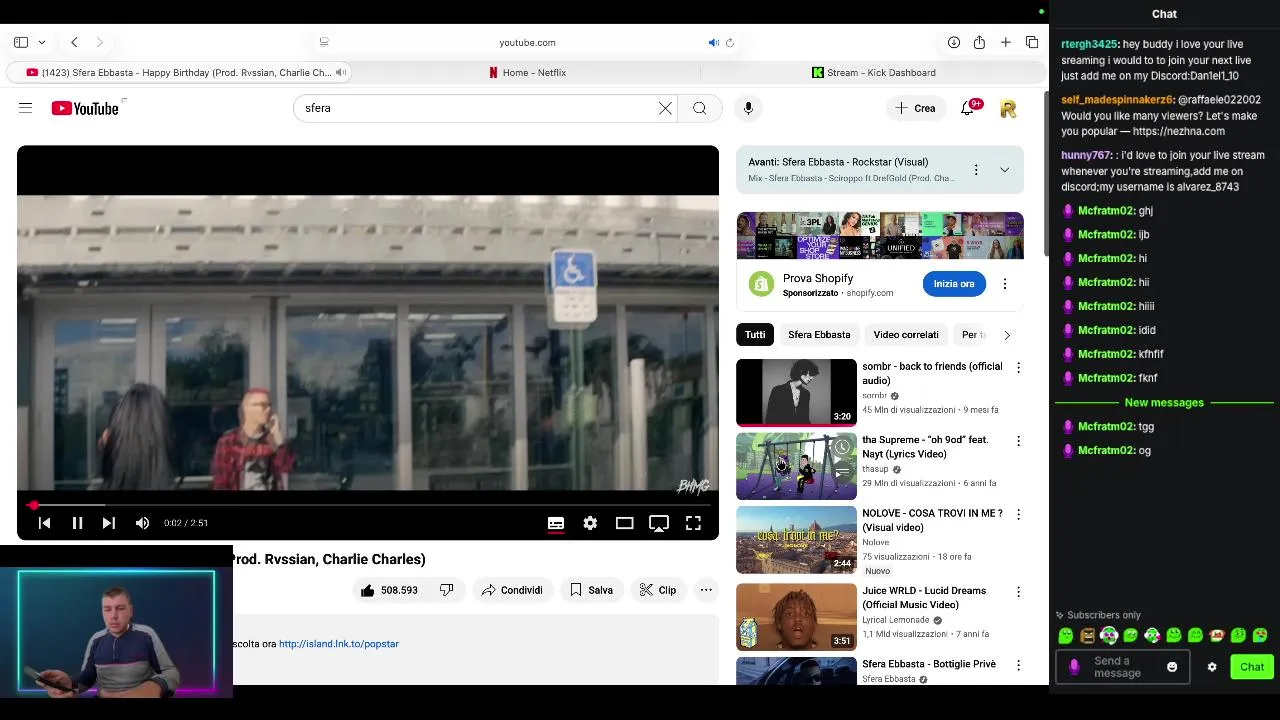Open YouTube hamburger guide menu
The image size is (1280, 720).
tap(26, 108)
